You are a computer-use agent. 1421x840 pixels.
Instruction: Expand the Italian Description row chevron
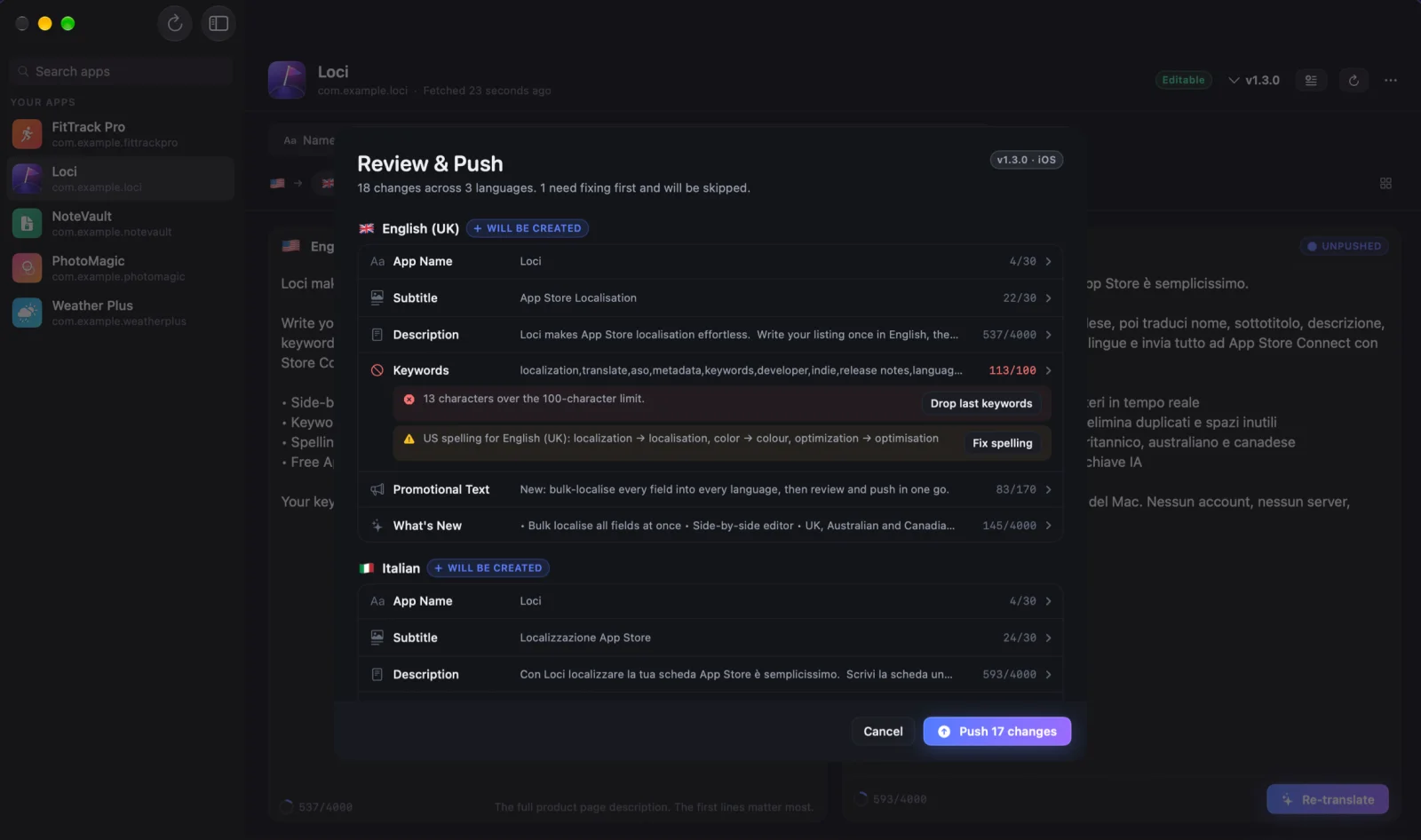coord(1049,675)
